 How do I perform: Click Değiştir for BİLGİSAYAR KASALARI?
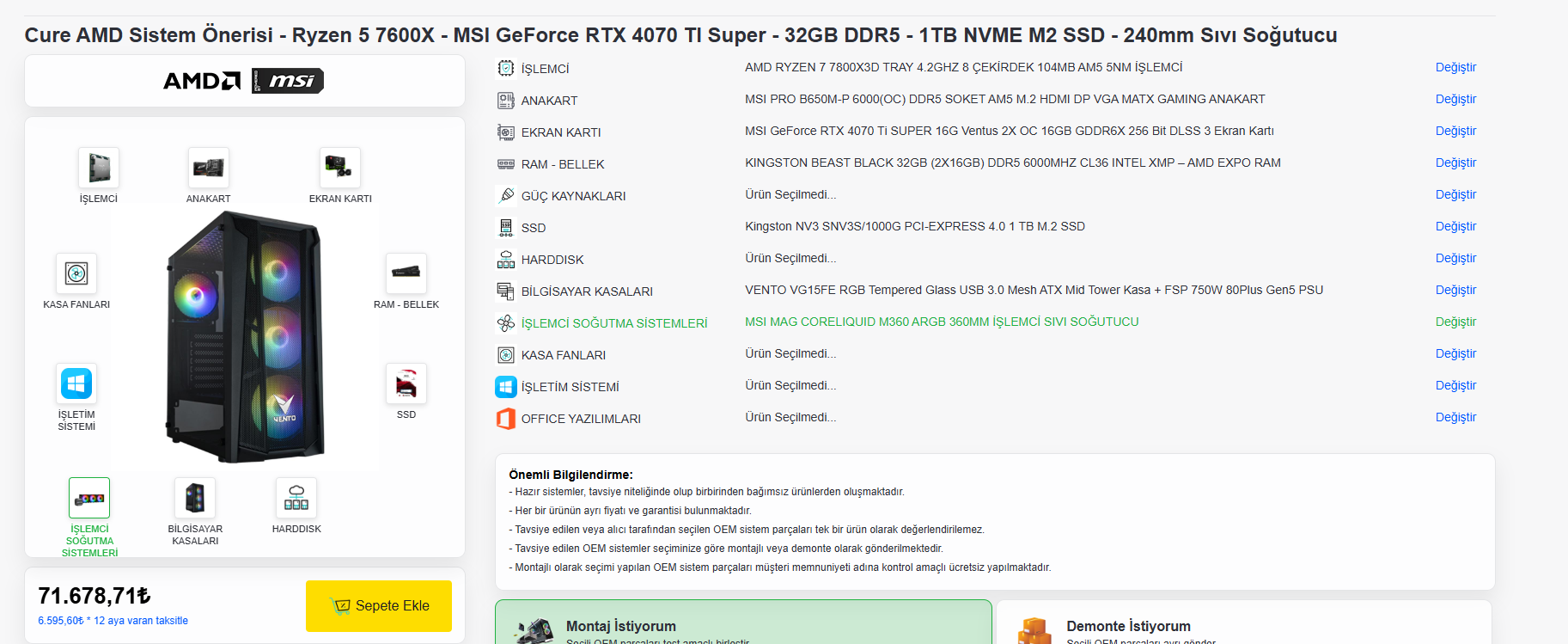coord(1455,290)
